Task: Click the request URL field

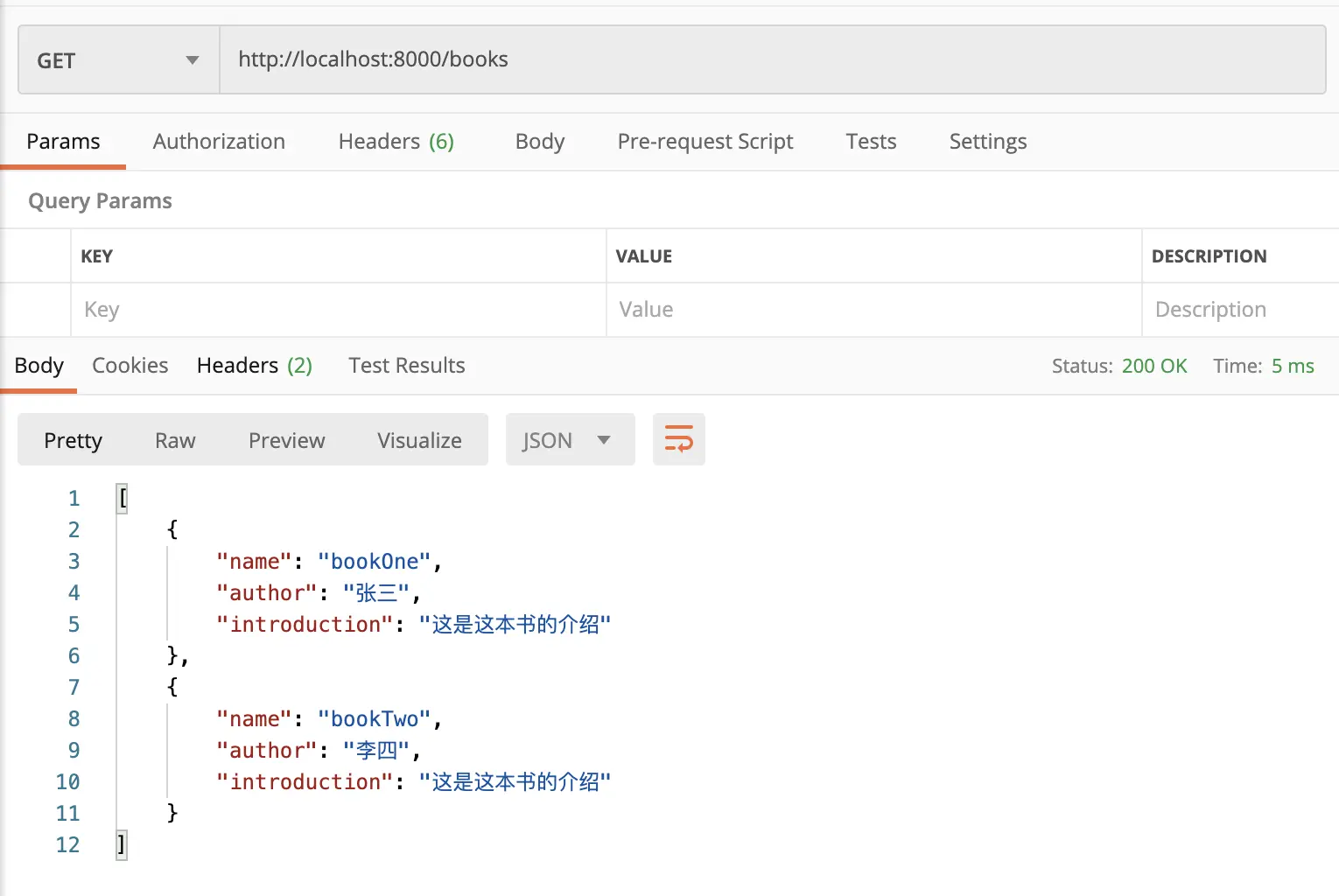Action: 770,59
